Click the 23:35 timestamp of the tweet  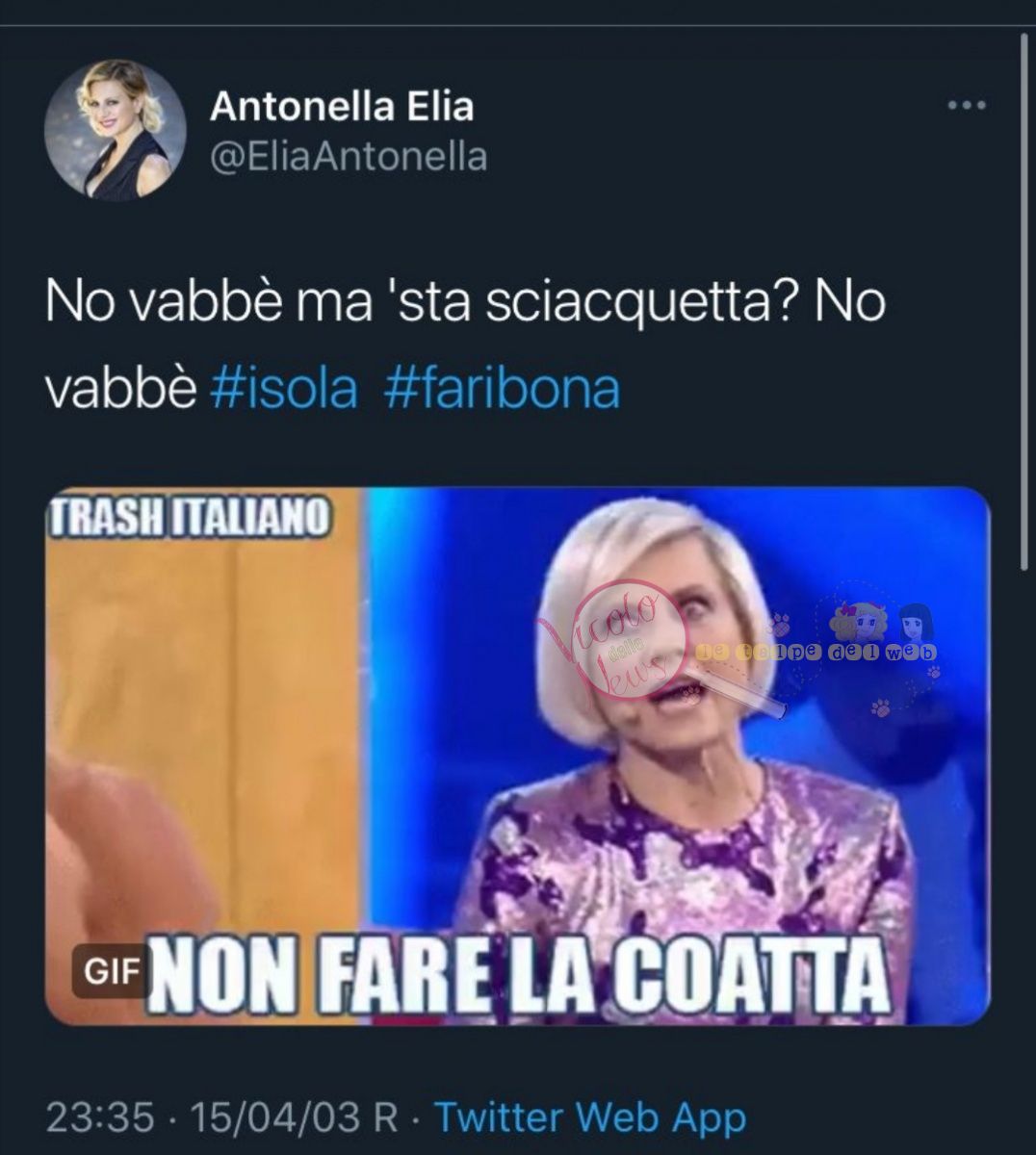[100, 1117]
